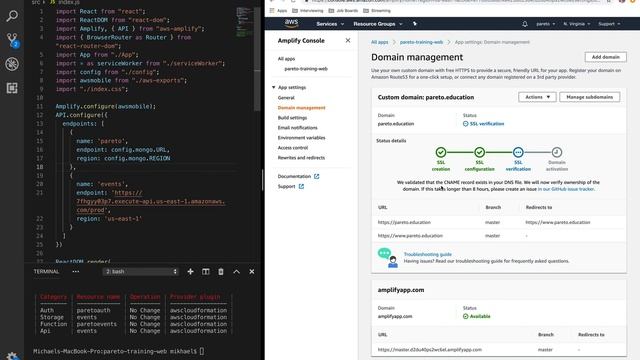Click the pin shortcut icon in AWS header

pos(415,24)
